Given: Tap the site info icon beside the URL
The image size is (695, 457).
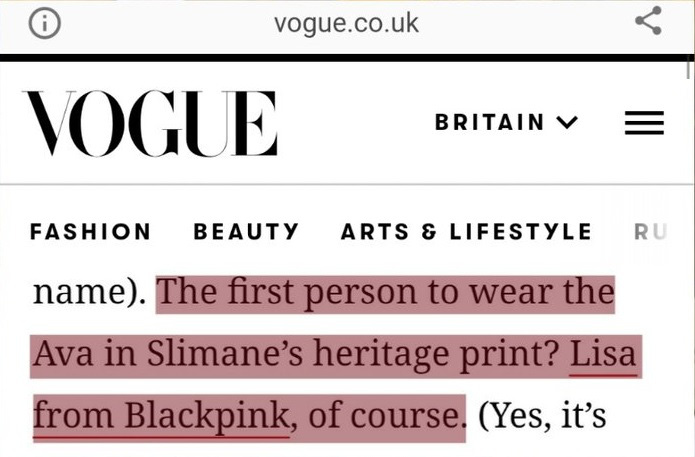Looking at the screenshot, I should coord(45,23).
